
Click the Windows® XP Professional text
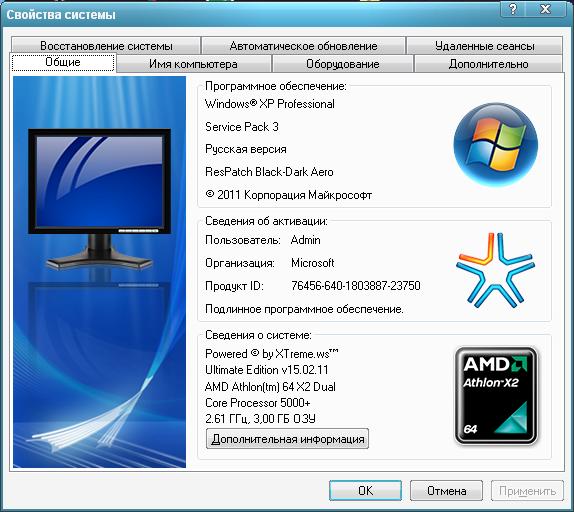coord(270,104)
